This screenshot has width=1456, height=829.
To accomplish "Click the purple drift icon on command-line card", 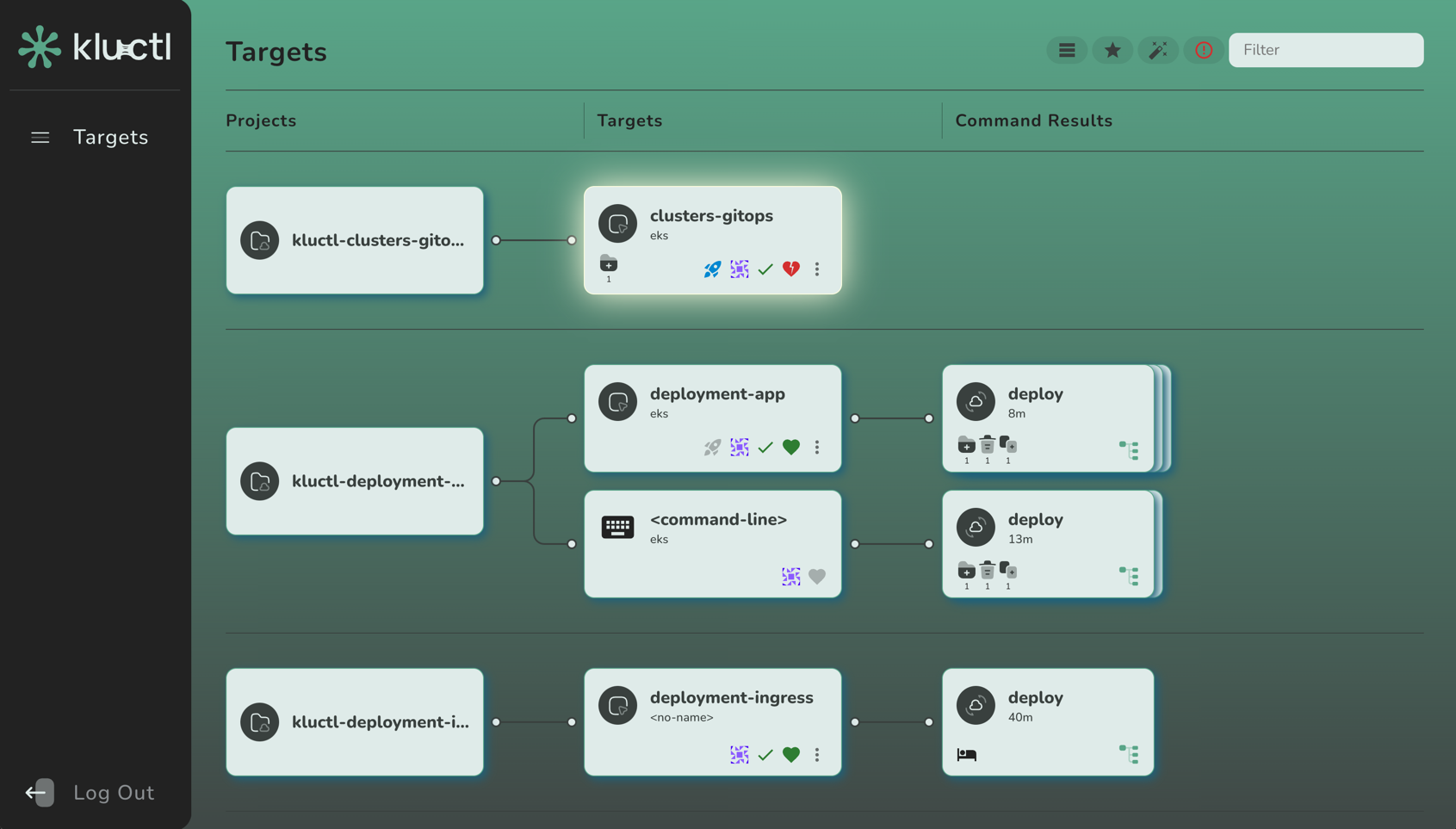I will pyautogui.click(x=790, y=576).
